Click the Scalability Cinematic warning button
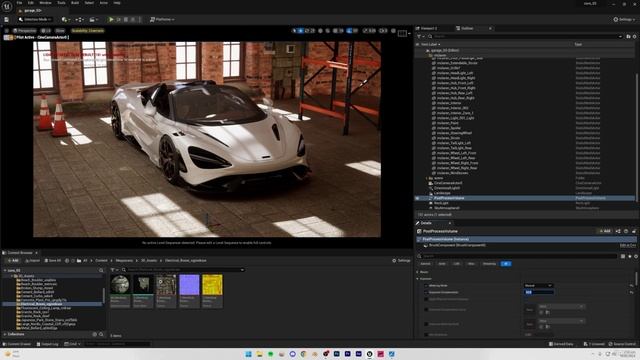Image resolution: width=640 pixels, height=360 pixels. point(87,31)
